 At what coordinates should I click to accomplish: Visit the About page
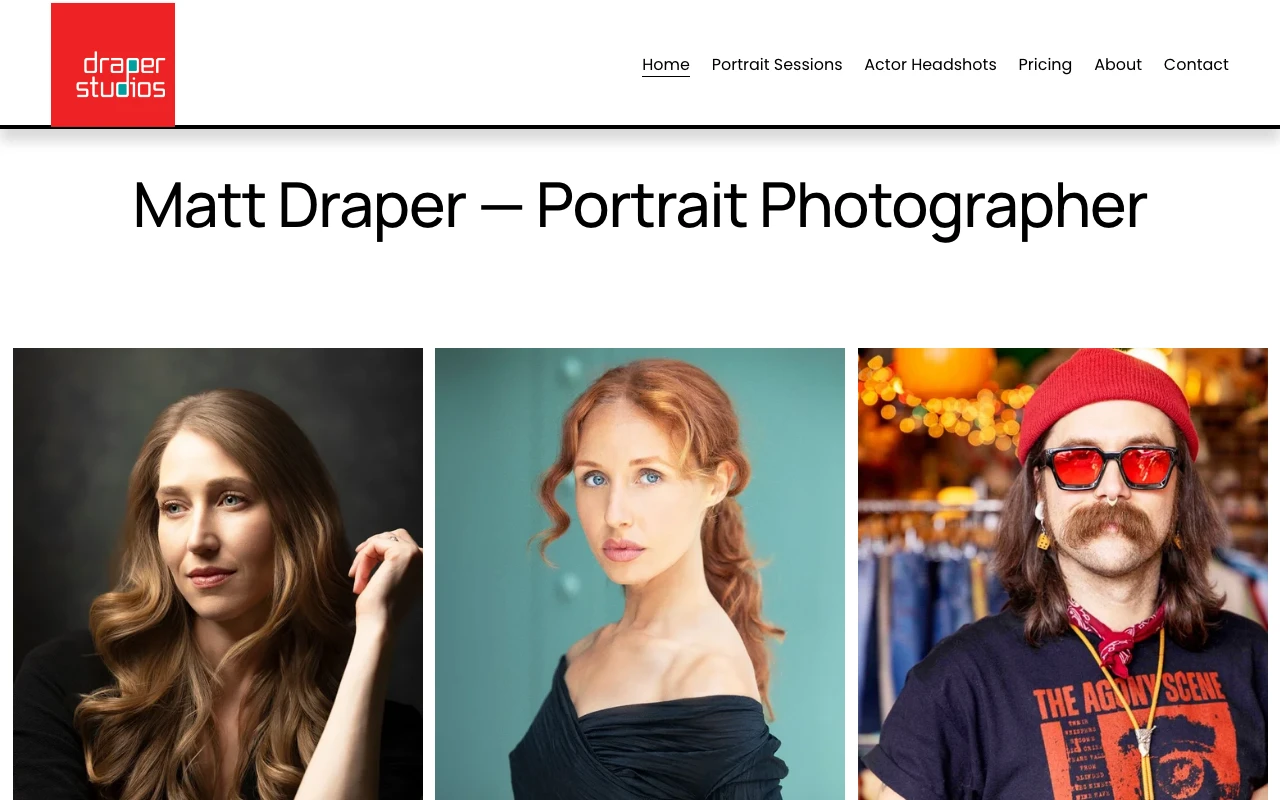point(1117,65)
